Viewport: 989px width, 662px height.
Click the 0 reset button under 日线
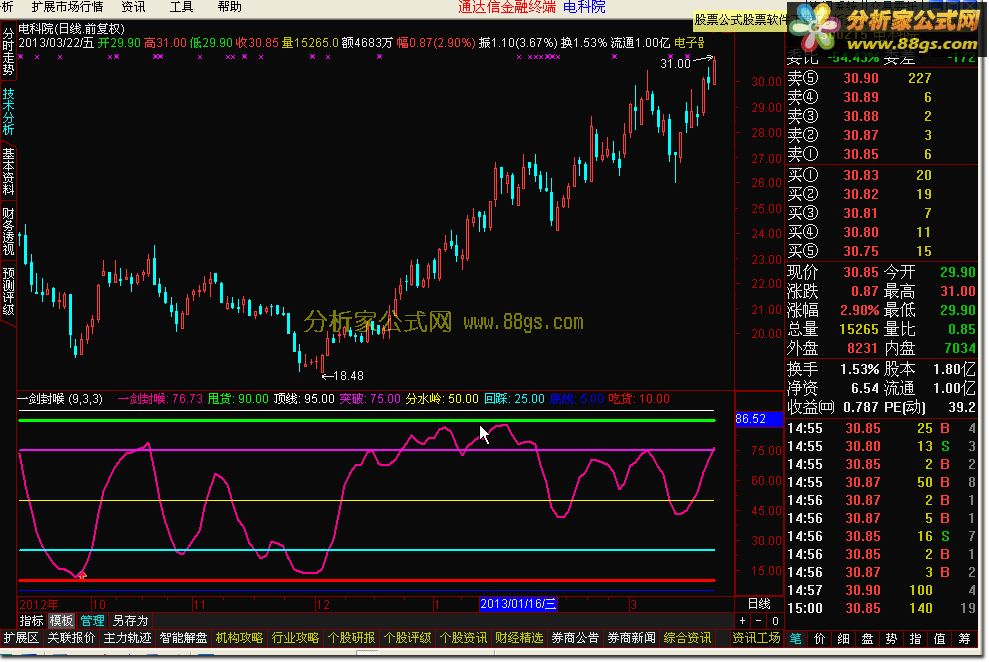pos(775,621)
